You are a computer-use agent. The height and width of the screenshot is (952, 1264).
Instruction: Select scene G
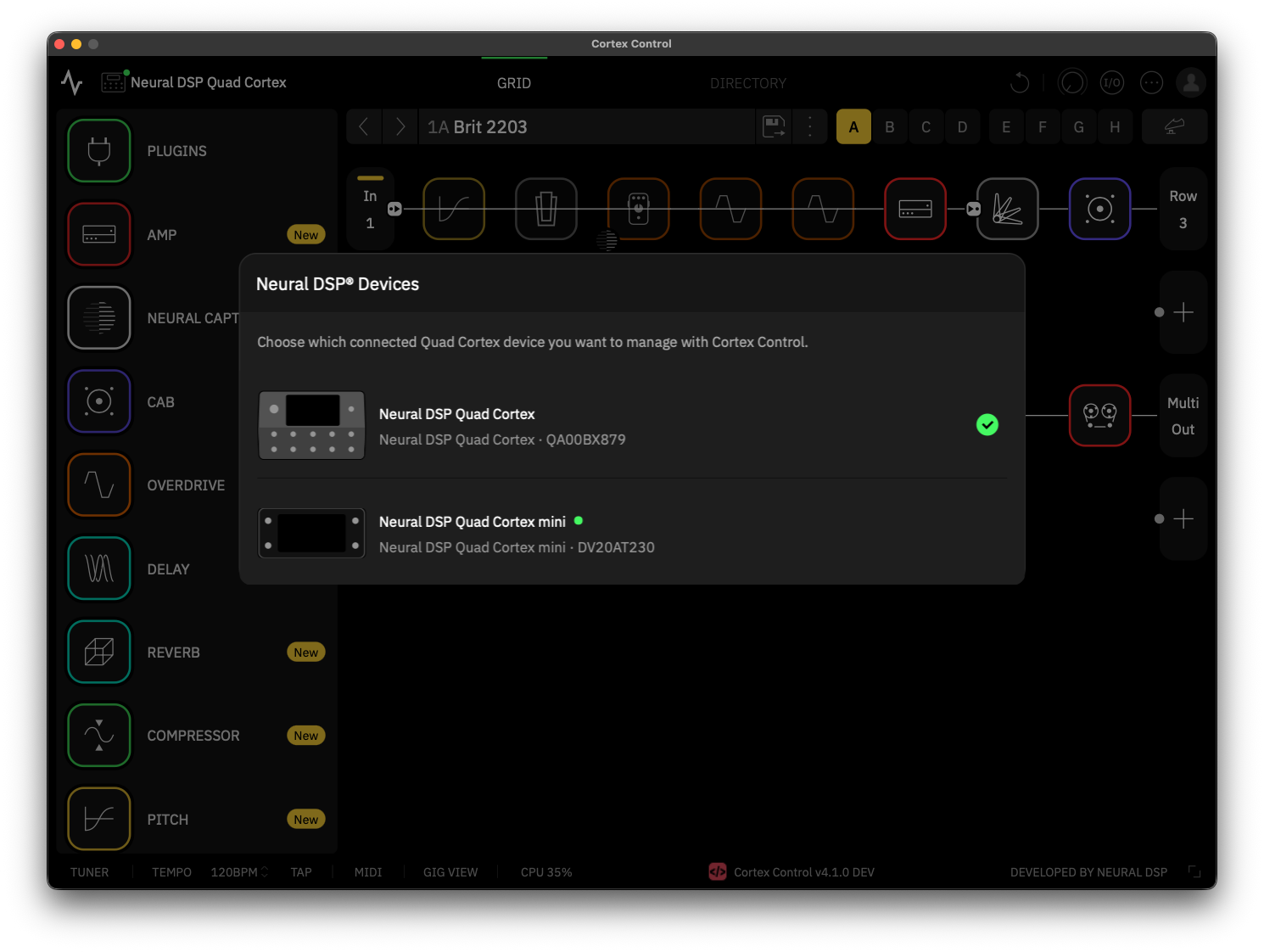point(1079,126)
